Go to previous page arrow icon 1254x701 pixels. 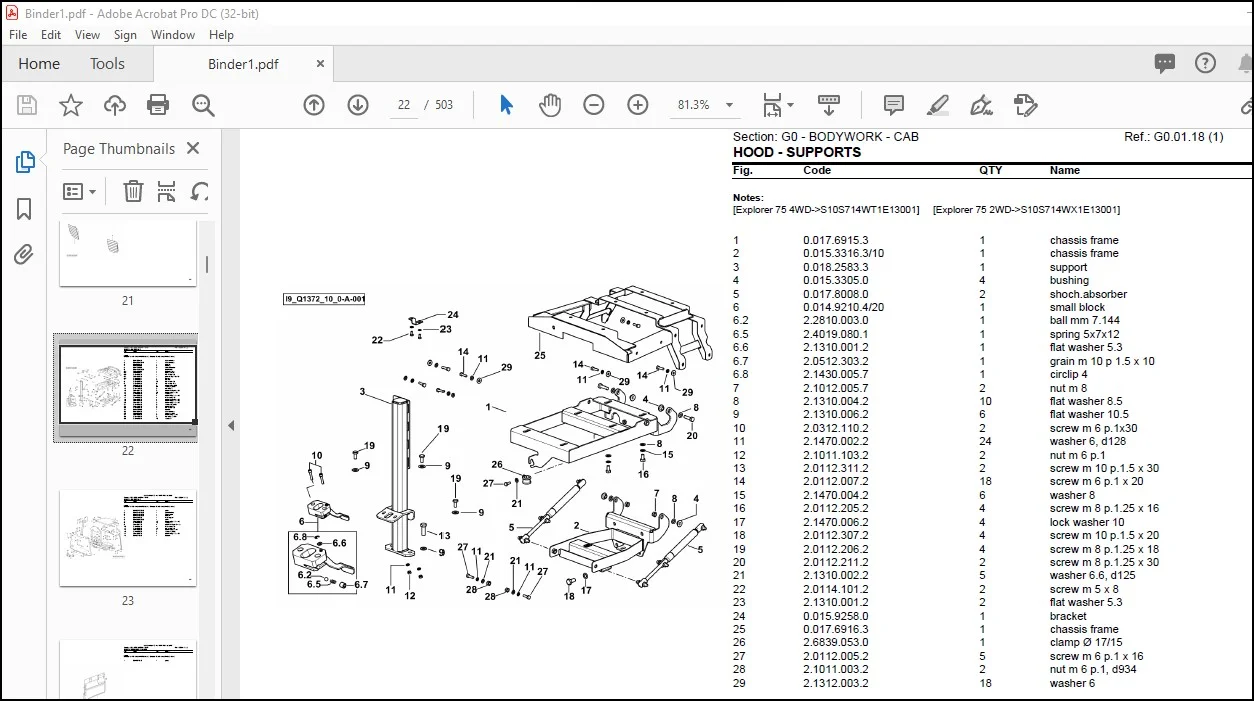(314, 105)
